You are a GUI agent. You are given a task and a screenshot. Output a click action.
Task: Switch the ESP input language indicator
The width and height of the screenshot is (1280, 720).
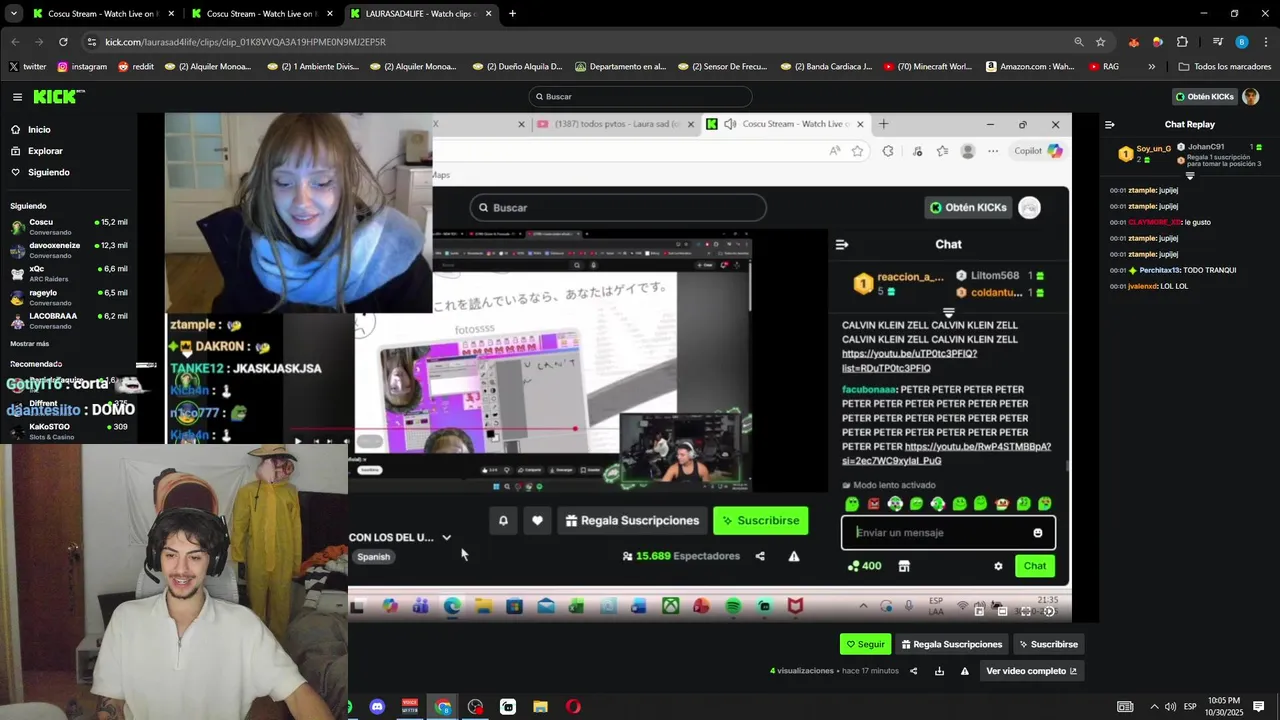tap(1190, 707)
